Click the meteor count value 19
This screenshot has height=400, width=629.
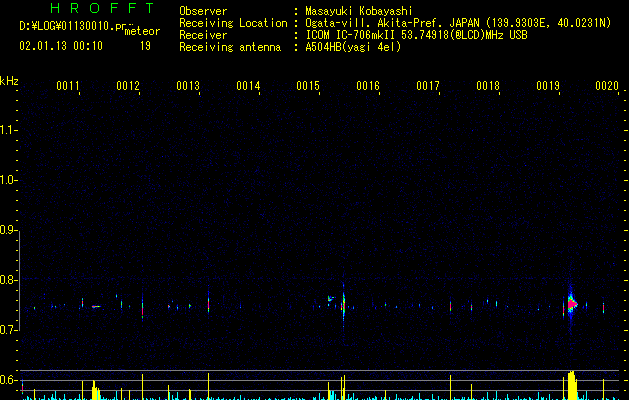click(x=145, y=46)
